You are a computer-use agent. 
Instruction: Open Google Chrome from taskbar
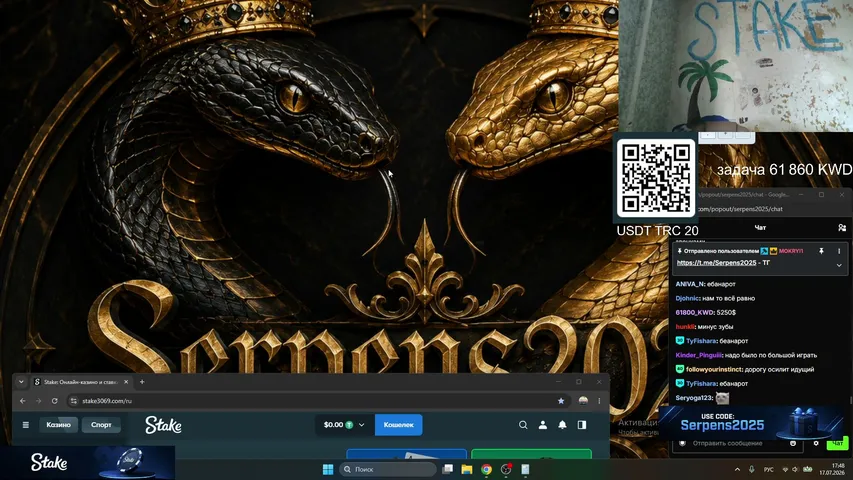click(x=486, y=469)
